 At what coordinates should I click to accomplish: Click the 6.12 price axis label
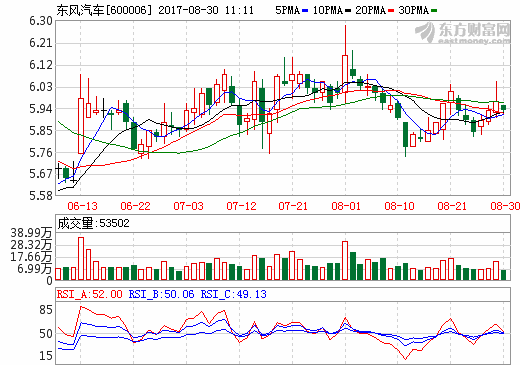41,65
